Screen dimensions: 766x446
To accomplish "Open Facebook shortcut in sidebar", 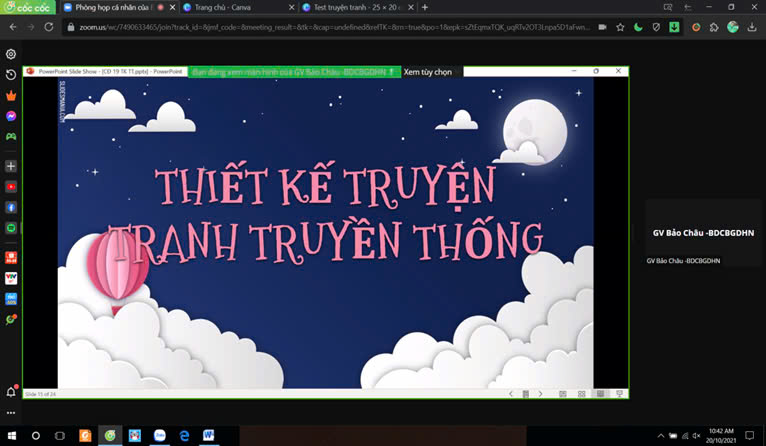I will coord(11,208).
